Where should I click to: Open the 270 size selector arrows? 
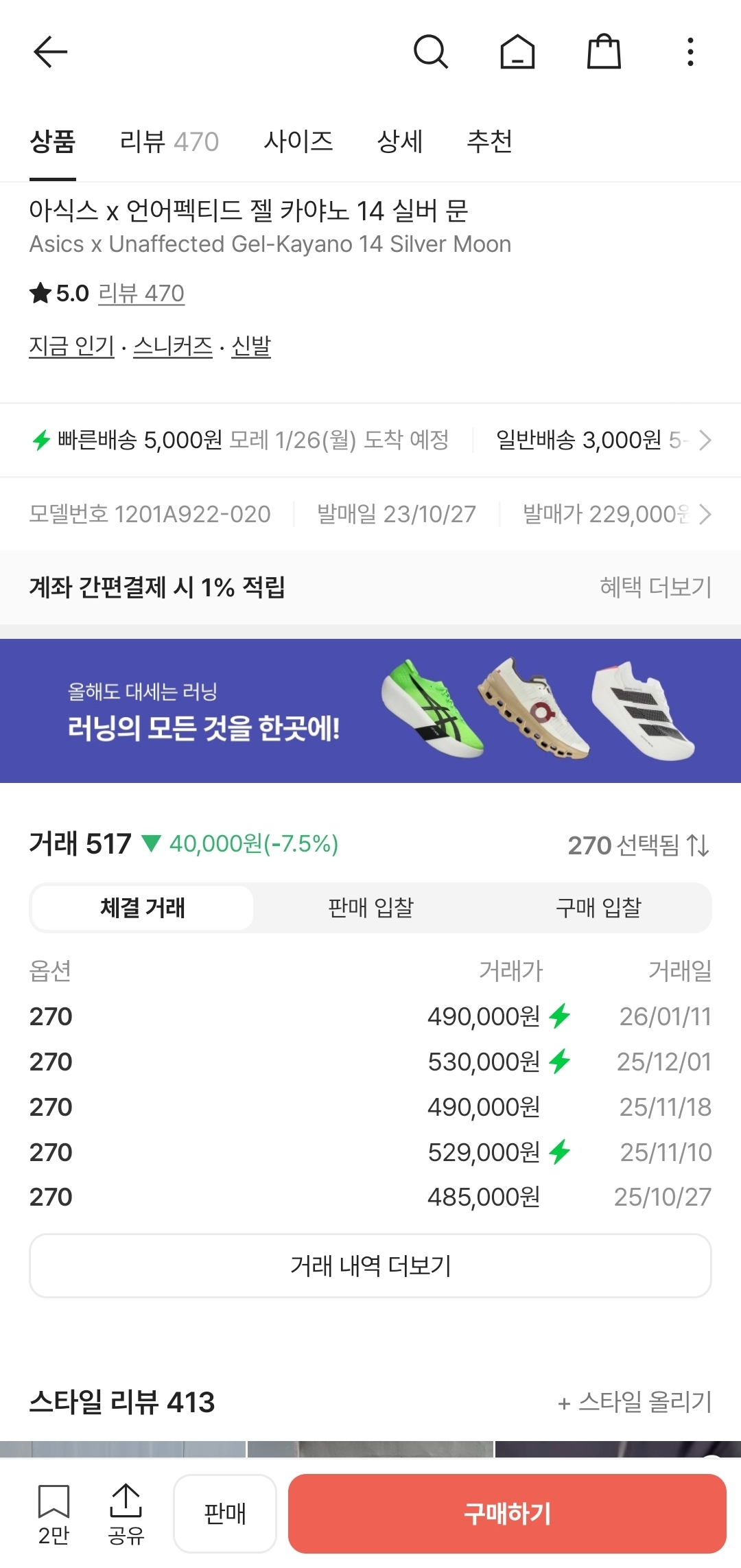point(698,845)
